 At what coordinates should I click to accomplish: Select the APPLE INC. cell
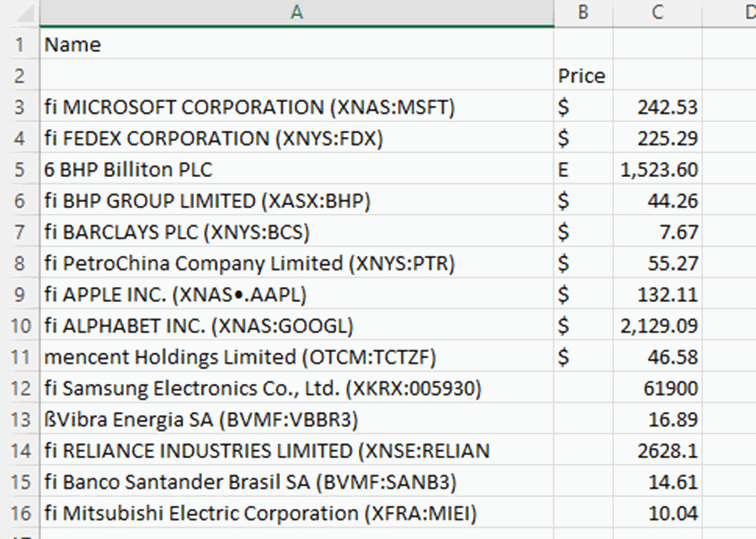click(x=296, y=294)
